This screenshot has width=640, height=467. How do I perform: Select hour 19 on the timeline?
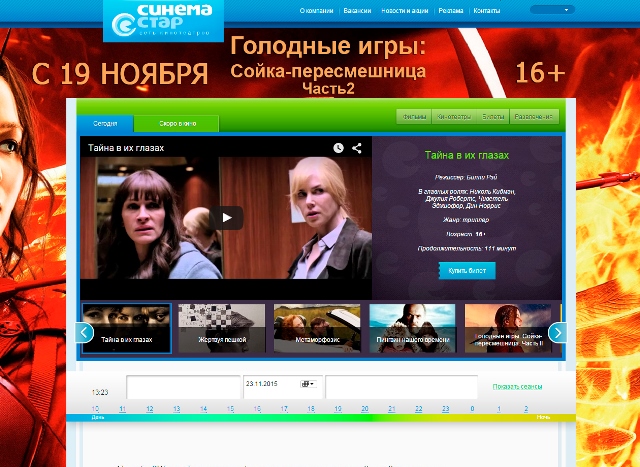tap(338, 409)
